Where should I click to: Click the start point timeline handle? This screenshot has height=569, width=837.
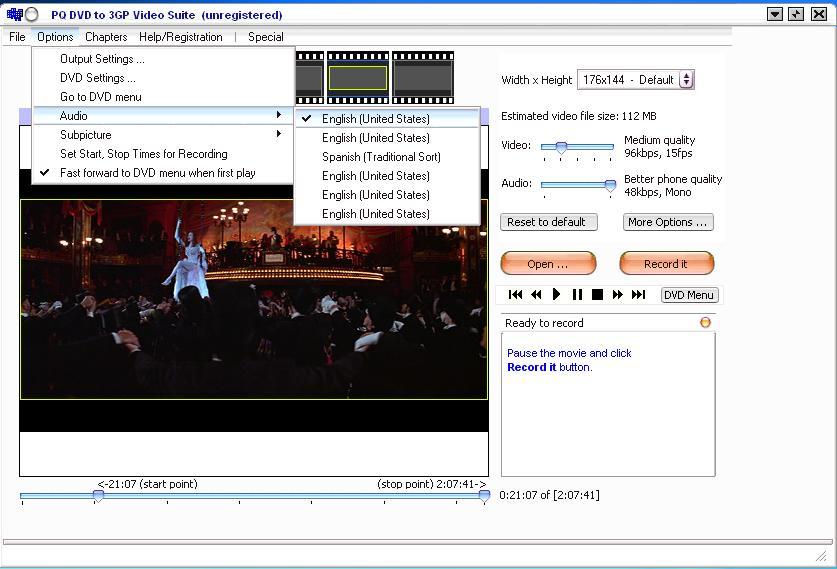coord(98,496)
